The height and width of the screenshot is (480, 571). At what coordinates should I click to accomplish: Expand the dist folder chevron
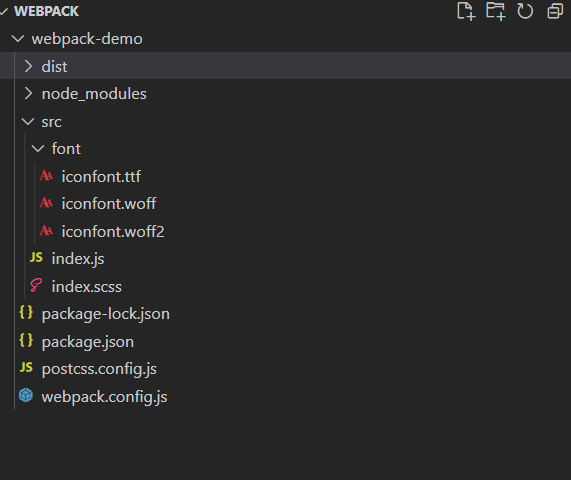point(28,66)
